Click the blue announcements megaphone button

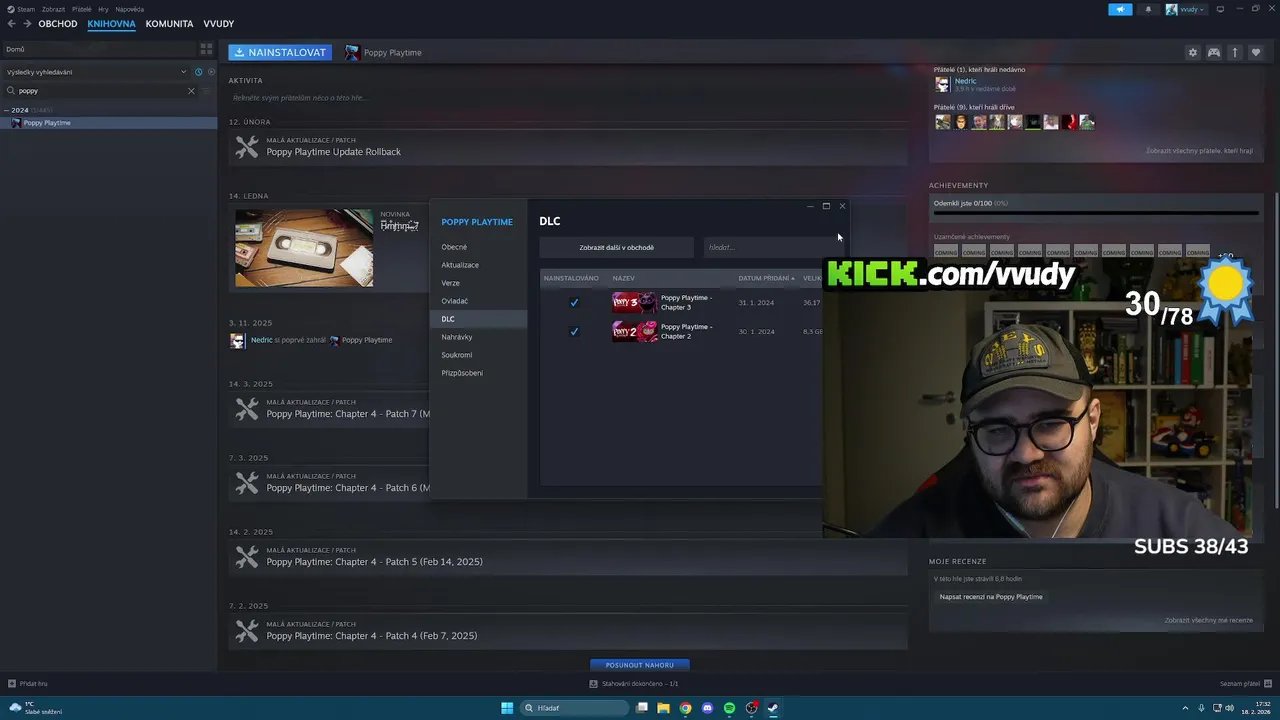(1120, 9)
